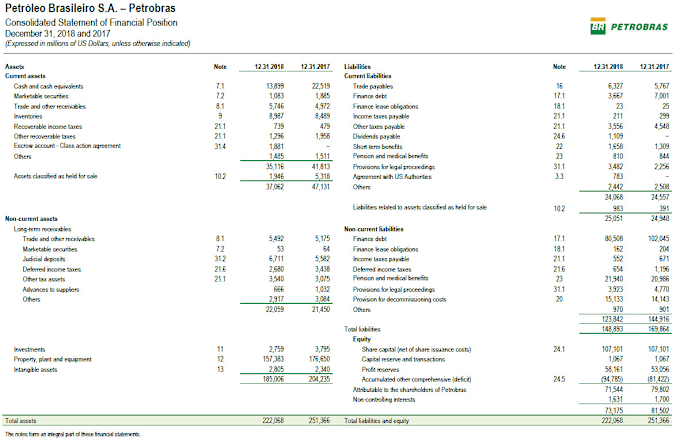This screenshot has height=441, width=680.
Task: Click the 'Non-current liabilities' heading
Action: 374,229
